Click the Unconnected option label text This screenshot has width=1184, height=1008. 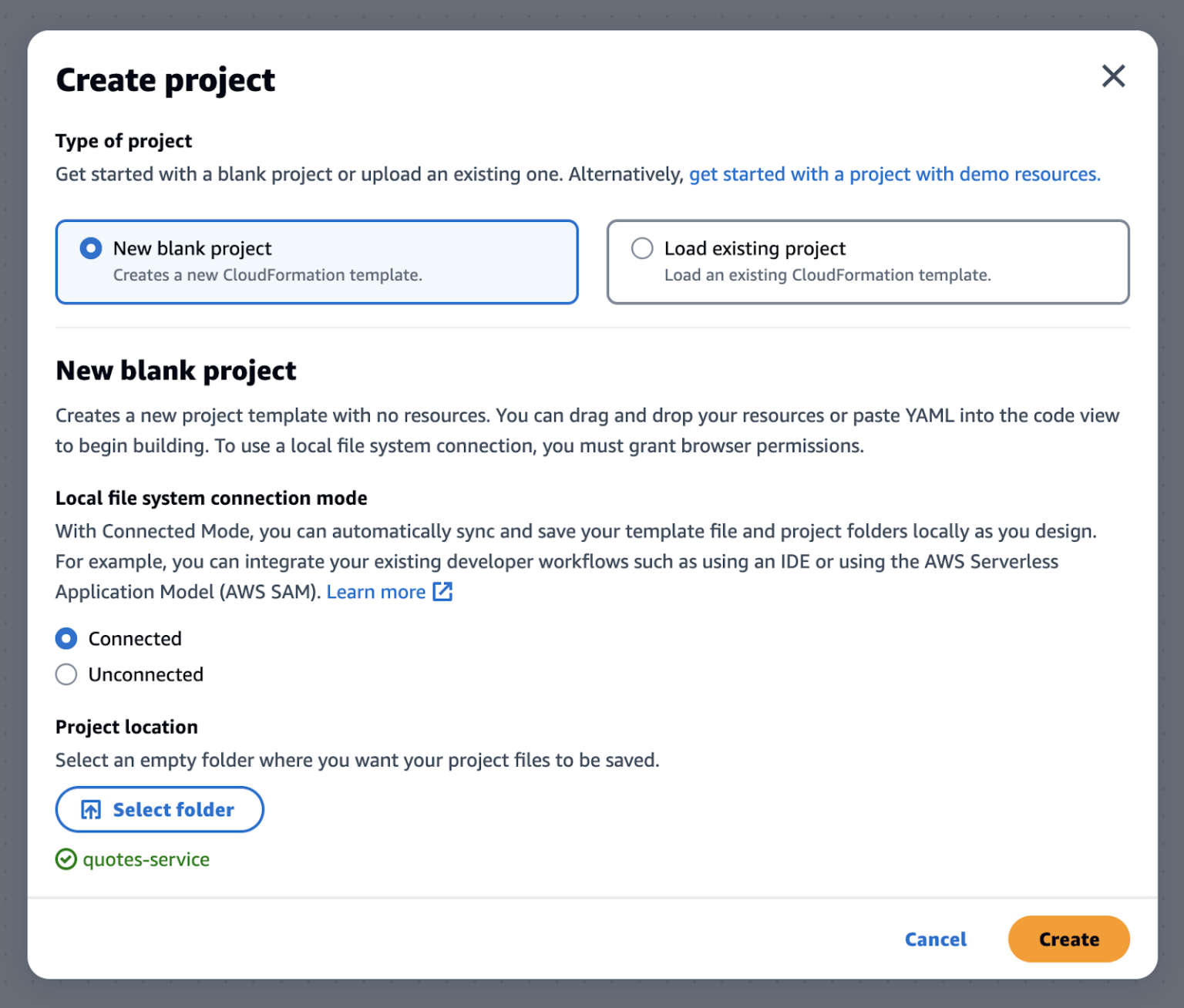146,675
